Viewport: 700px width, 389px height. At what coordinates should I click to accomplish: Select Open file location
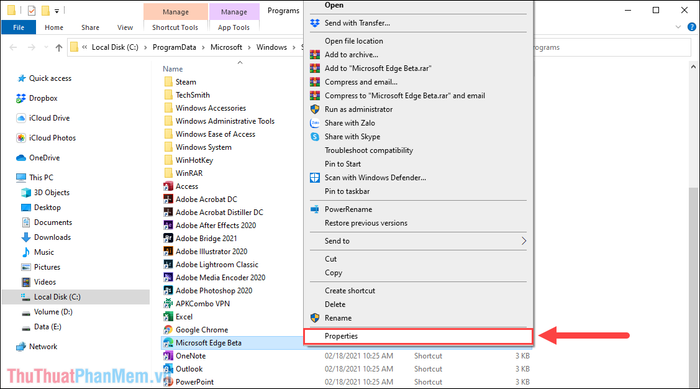click(x=354, y=41)
